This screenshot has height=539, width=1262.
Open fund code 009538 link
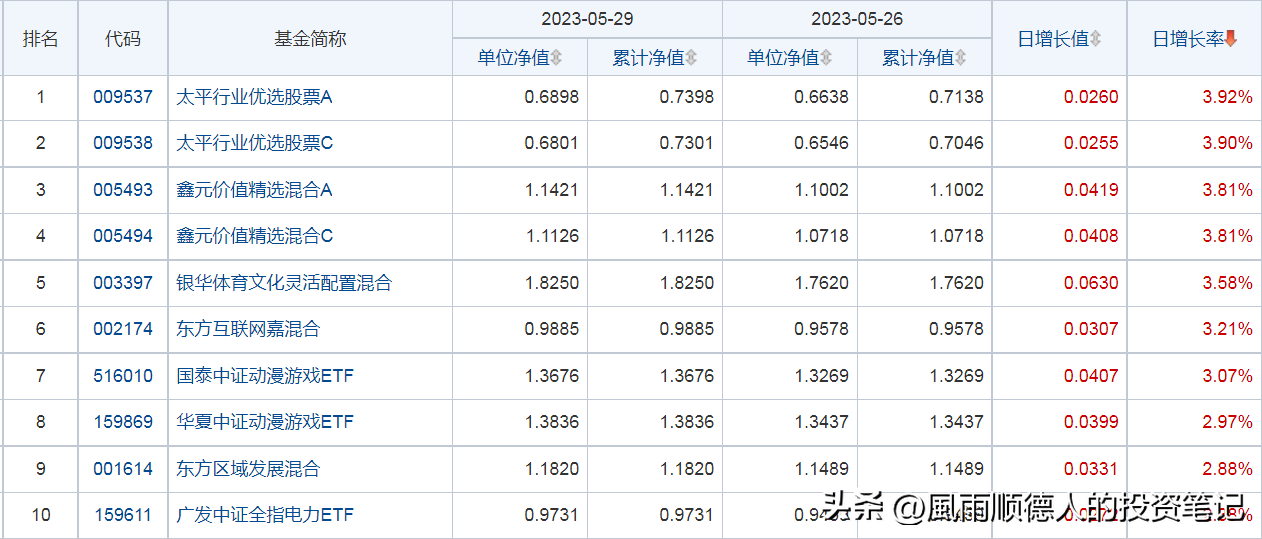(123, 143)
